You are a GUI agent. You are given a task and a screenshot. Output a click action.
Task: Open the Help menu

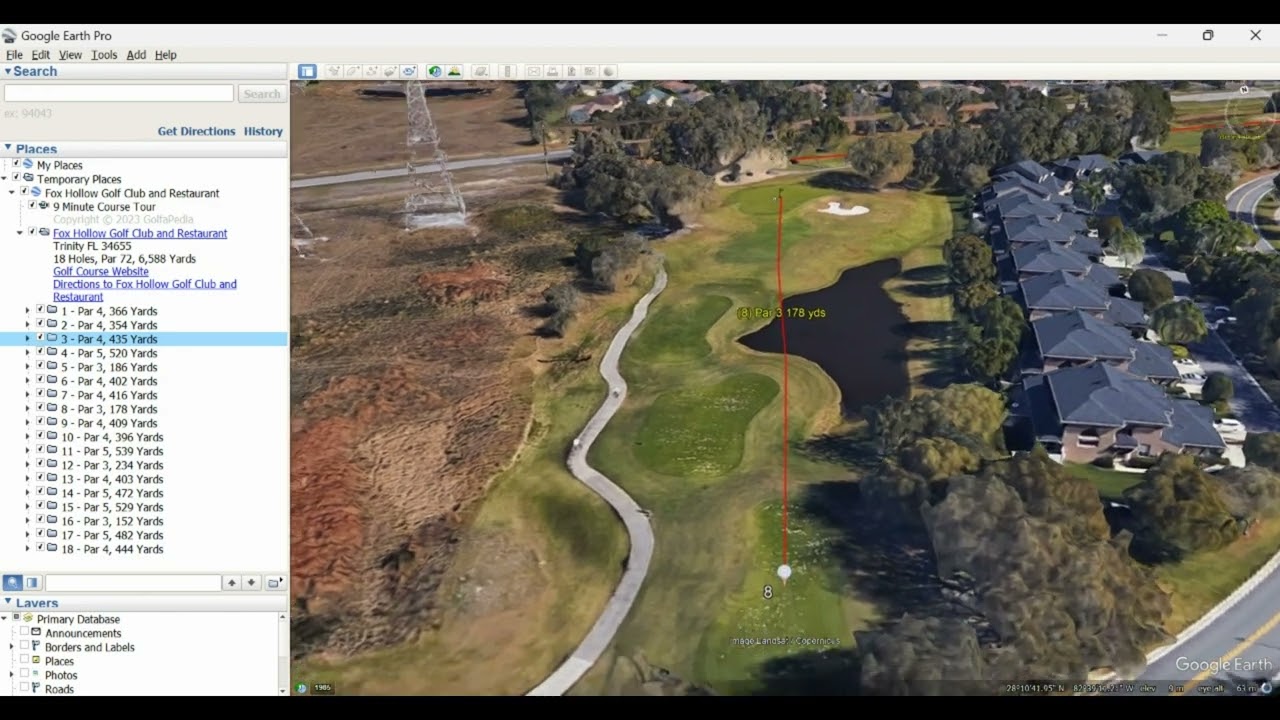[x=166, y=55]
